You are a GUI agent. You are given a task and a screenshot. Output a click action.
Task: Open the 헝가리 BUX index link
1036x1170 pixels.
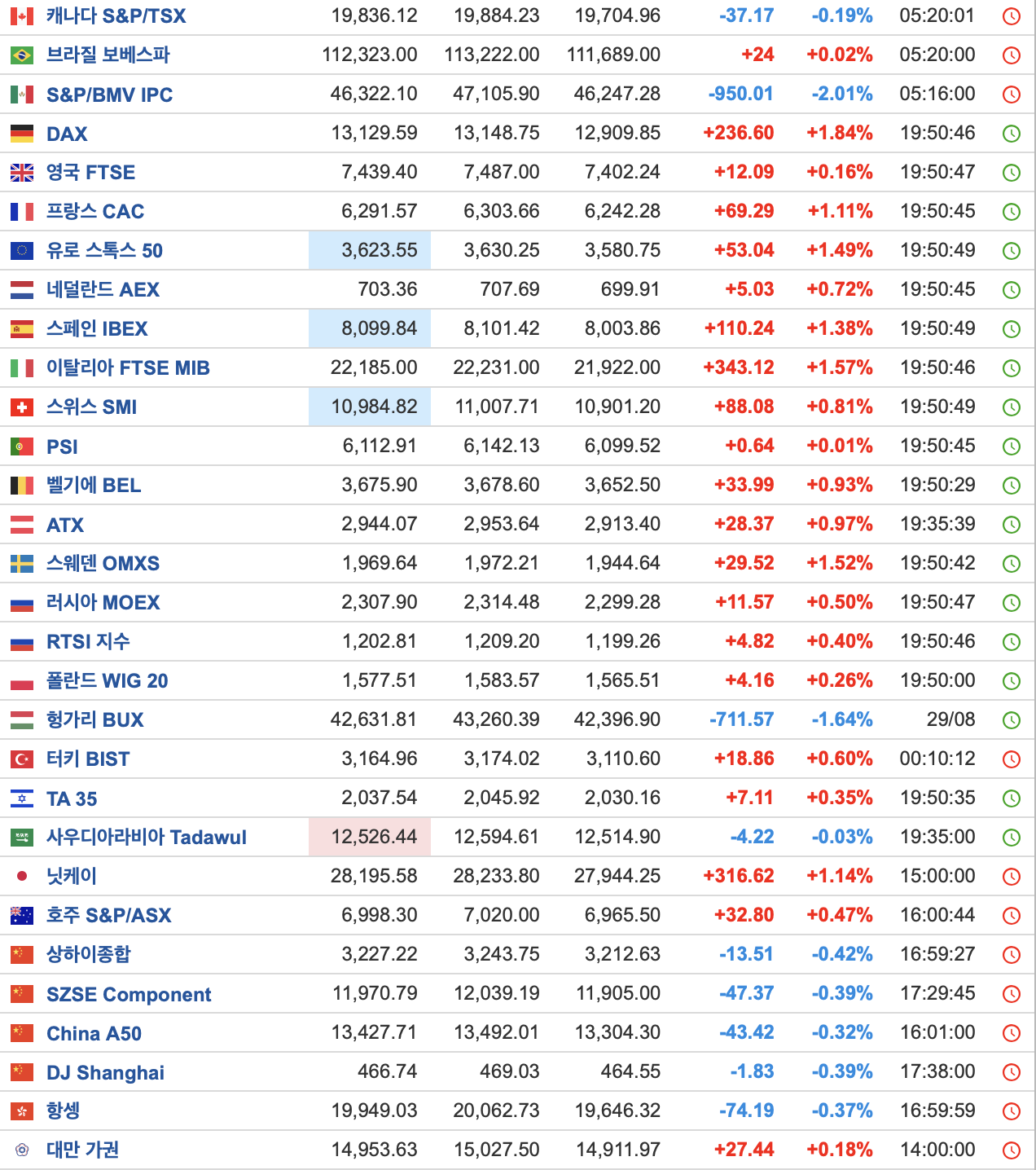94,719
